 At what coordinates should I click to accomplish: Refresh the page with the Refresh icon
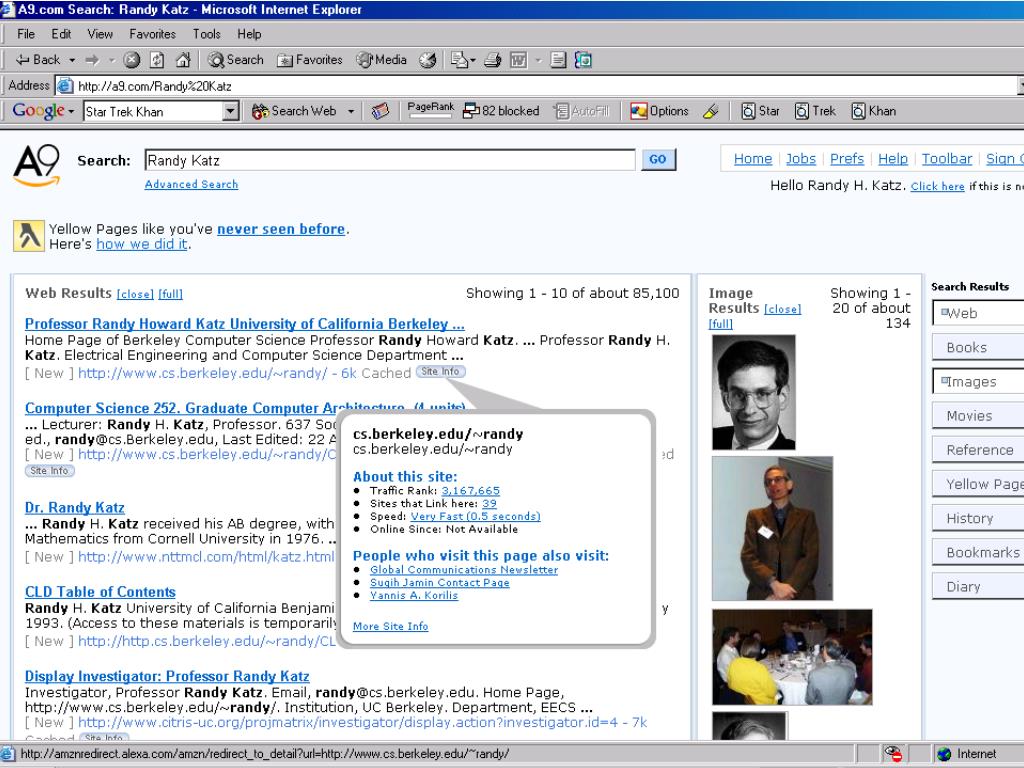[x=157, y=60]
